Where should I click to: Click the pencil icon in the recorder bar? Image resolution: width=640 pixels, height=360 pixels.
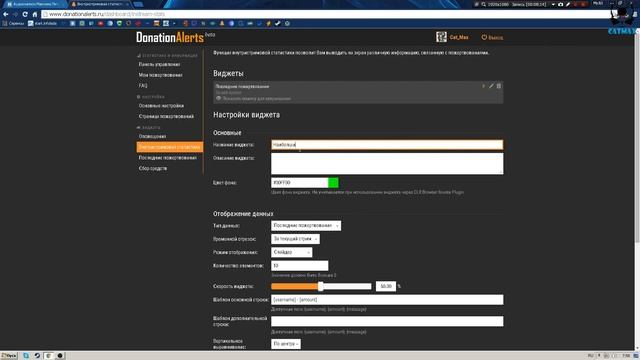[x=568, y=4]
